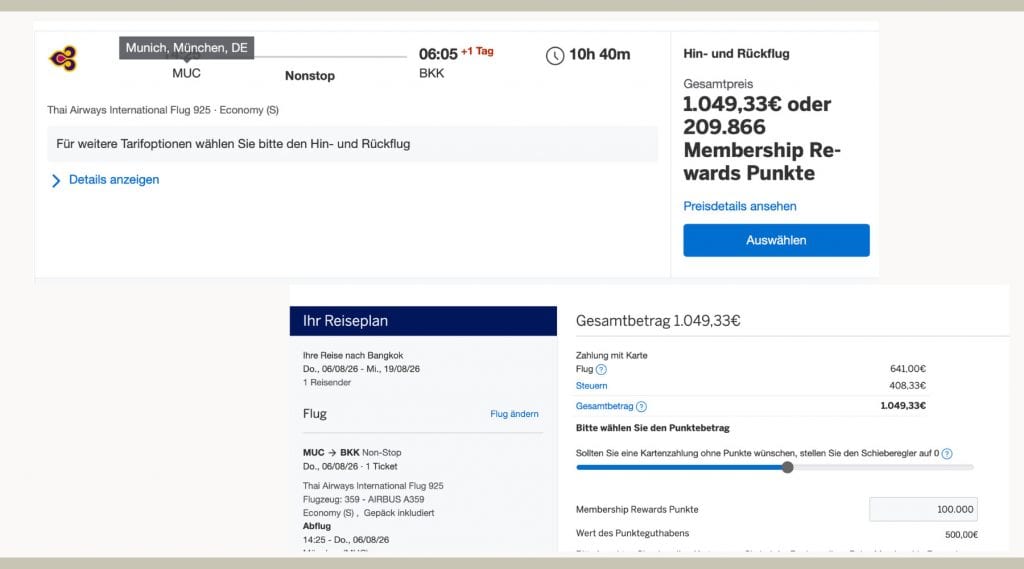Open the Steuern tax details link

[591, 386]
